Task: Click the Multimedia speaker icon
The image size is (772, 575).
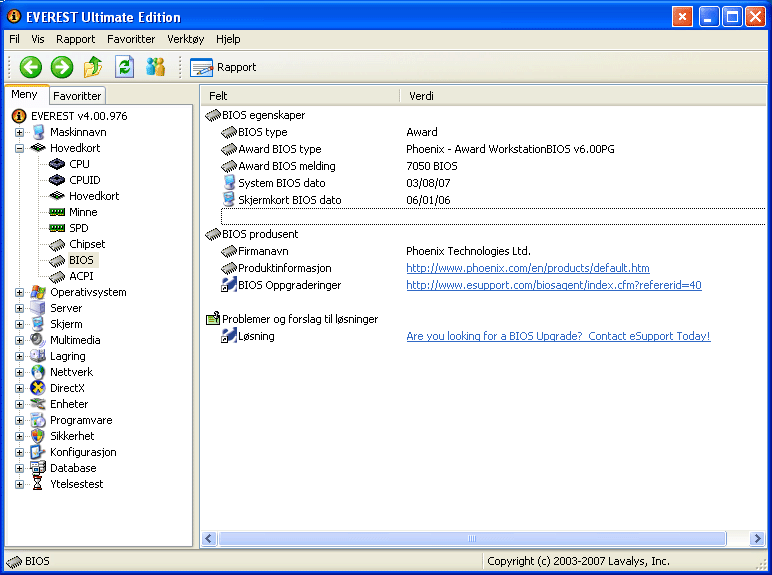Action: 38,340
